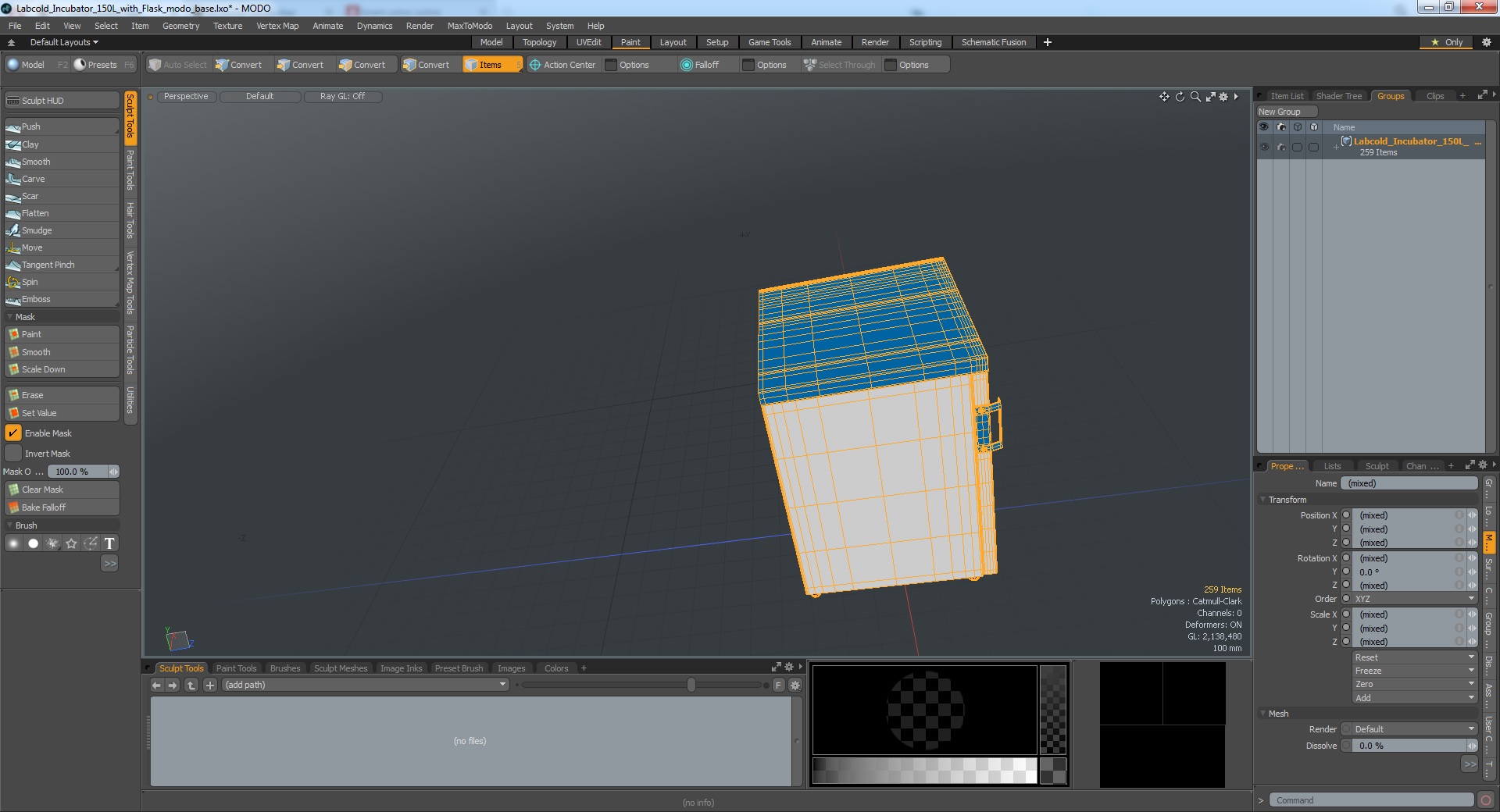The image size is (1500, 812).
Task: Switch to Image Inks tab
Action: [x=401, y=668]
